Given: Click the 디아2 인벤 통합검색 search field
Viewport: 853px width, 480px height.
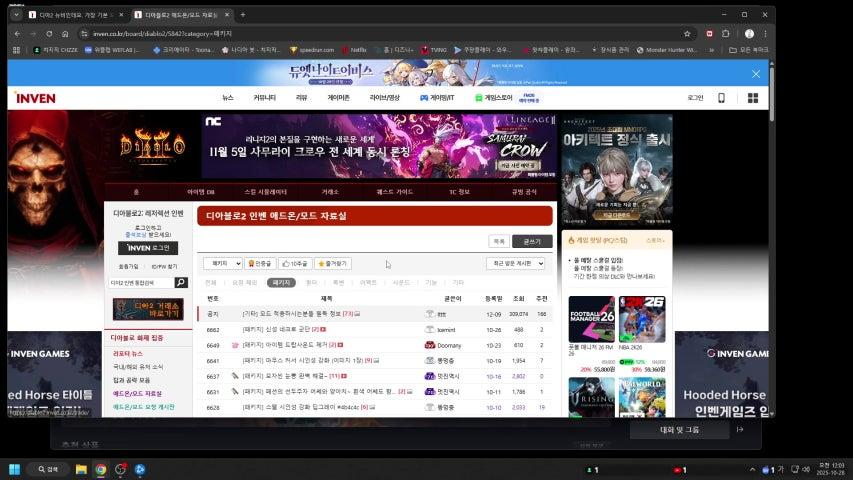Looking at the screenshot, I should [141, 283].
